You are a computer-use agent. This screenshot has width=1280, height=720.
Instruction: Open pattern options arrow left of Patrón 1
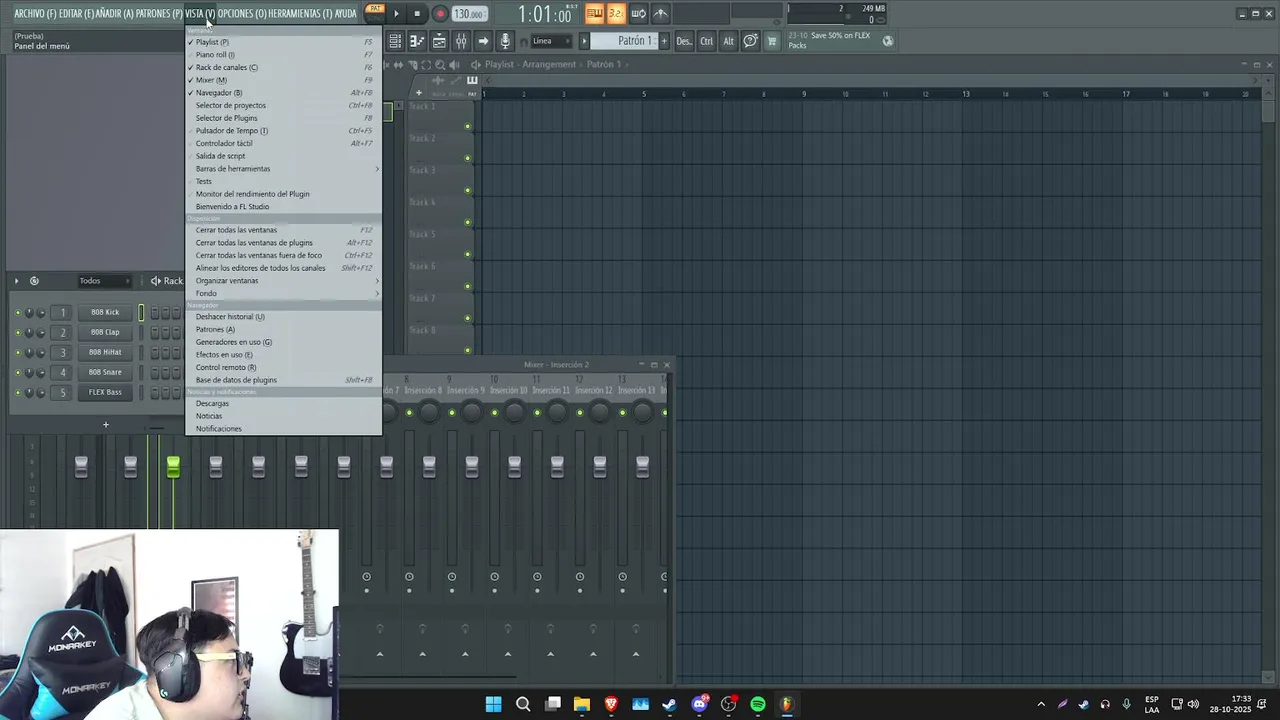click(x=584, y=41)
